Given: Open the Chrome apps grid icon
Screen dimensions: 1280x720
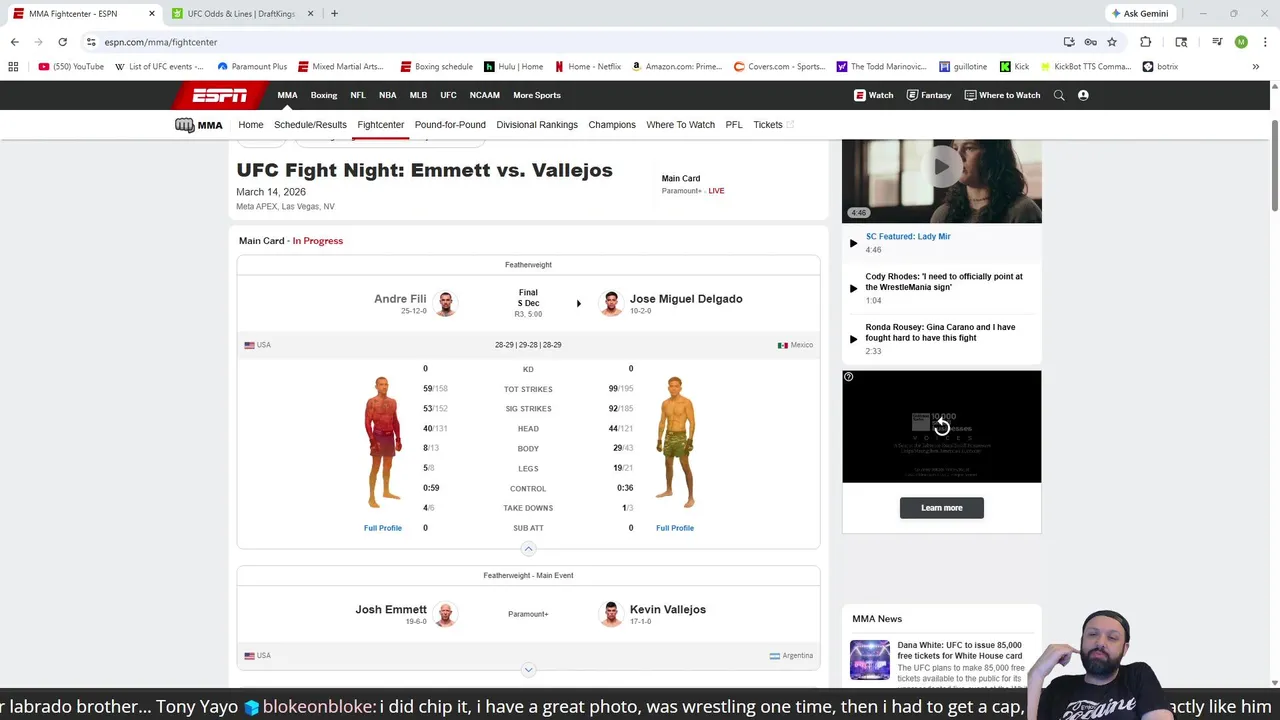Looking at the screenshot, I should click(13, 67).
